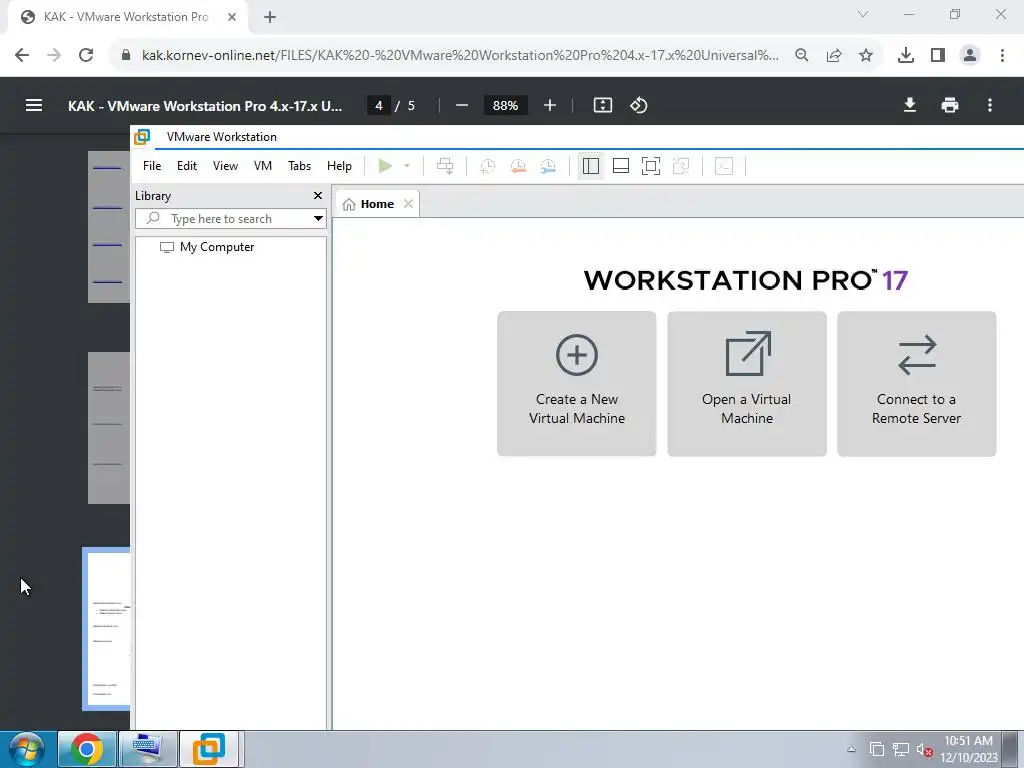
Task: Select the top page thumbnail with blue lines
Action: 109,227
